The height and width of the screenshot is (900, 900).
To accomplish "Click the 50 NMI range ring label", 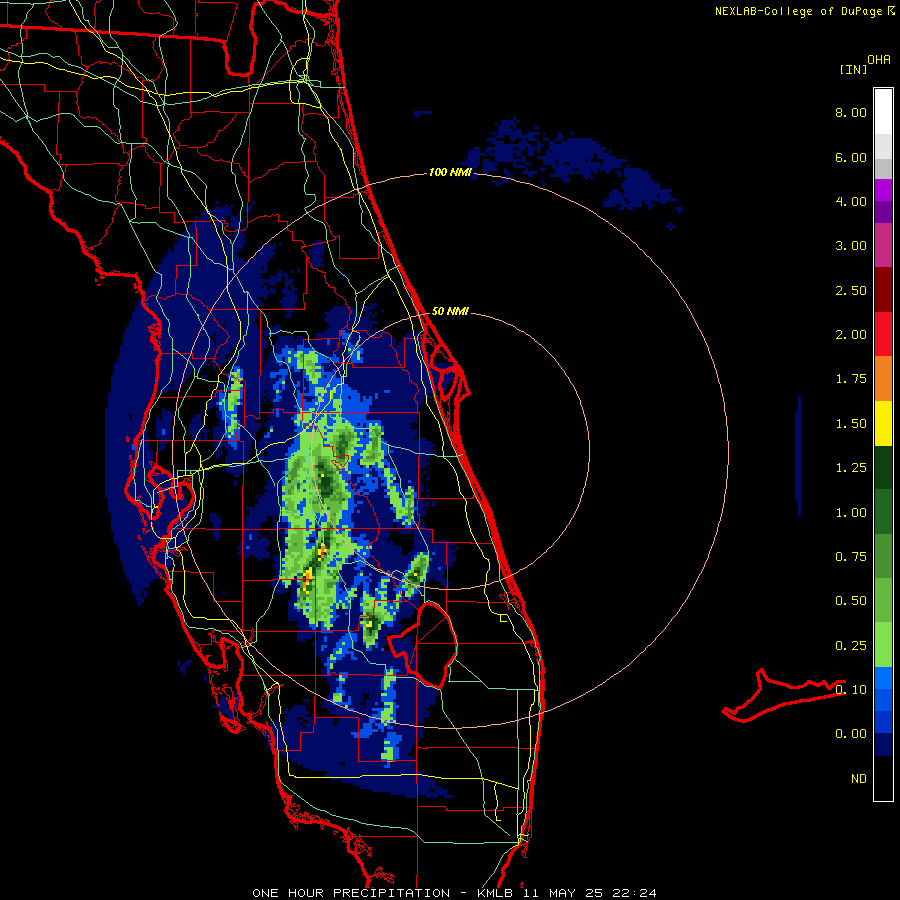I will click(x=450, y=311).
